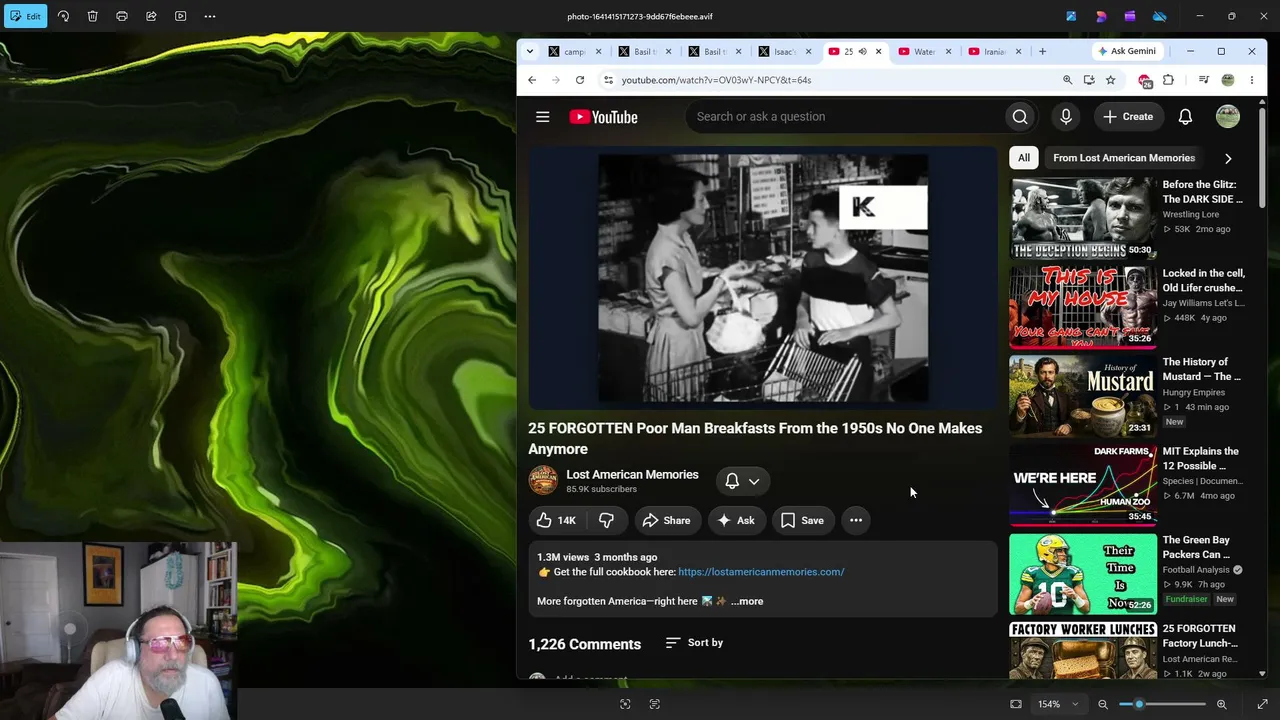
Task: Open 'The Green Bay Packers Can' video title
Action: tap(1197, 547)
